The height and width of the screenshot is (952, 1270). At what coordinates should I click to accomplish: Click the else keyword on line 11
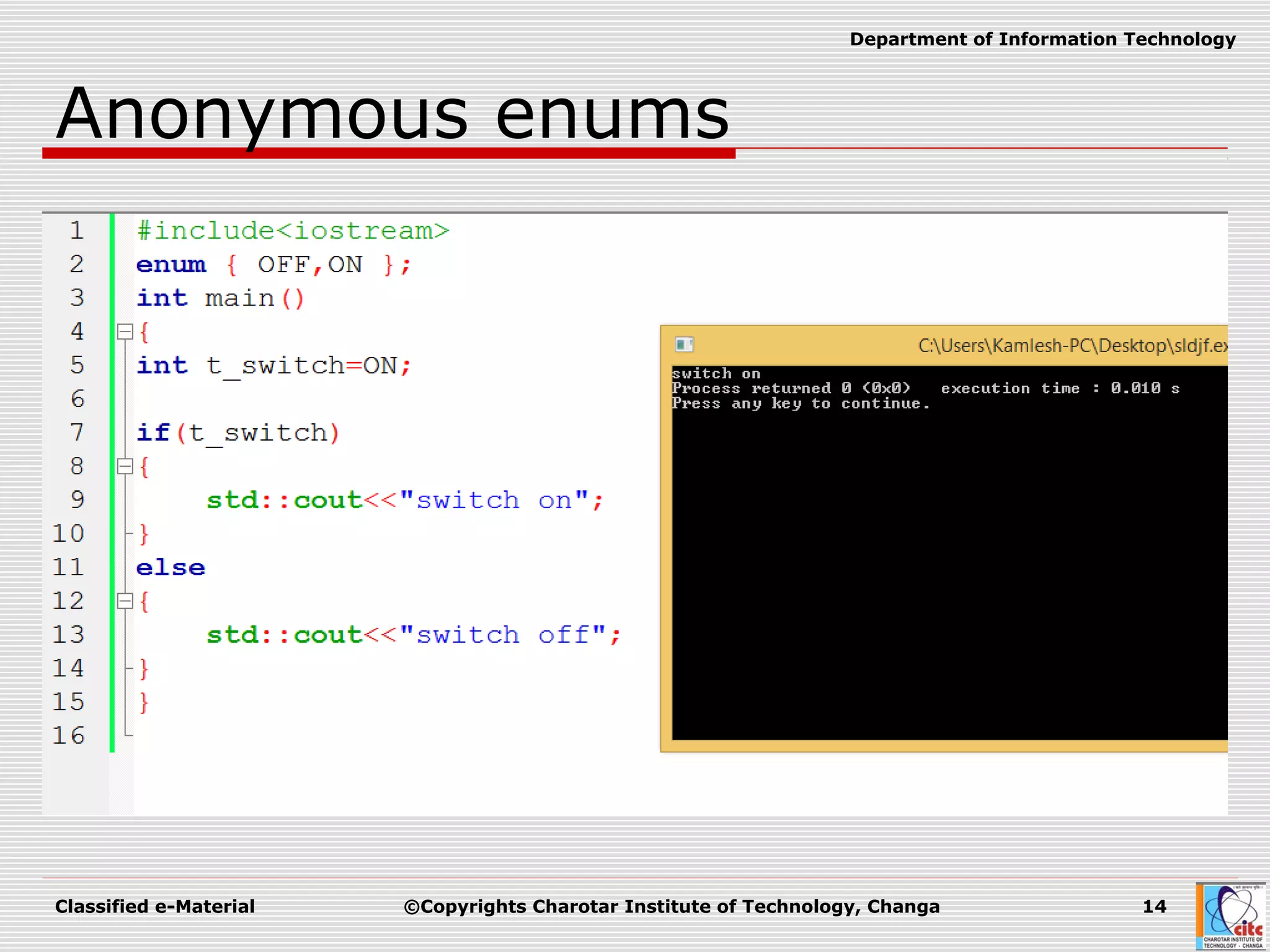pyautogui.click(x=171, y=567)
